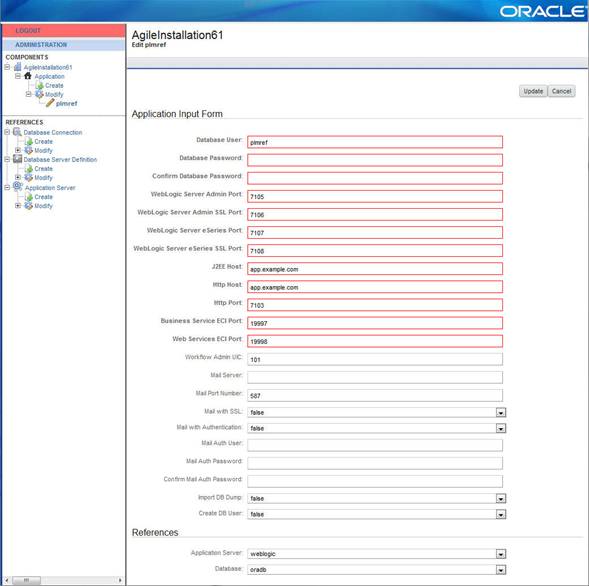This screenshot has height=586, width=589.
Task: Focus the Http Host field
Action: coord(375,287)
